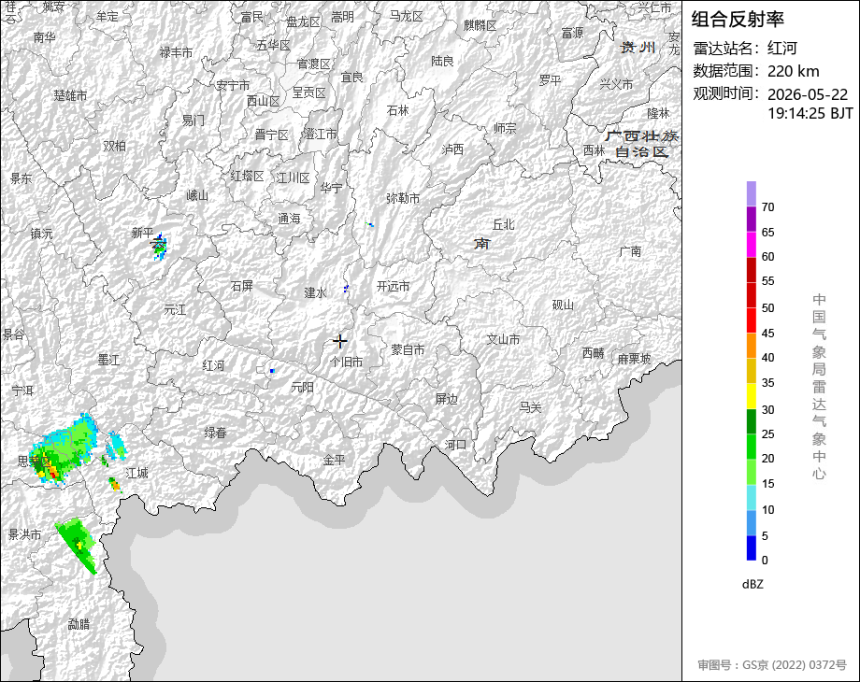Click the 江城 map label
The height and width of the screenshot is (682, 860).
(137, 472)
